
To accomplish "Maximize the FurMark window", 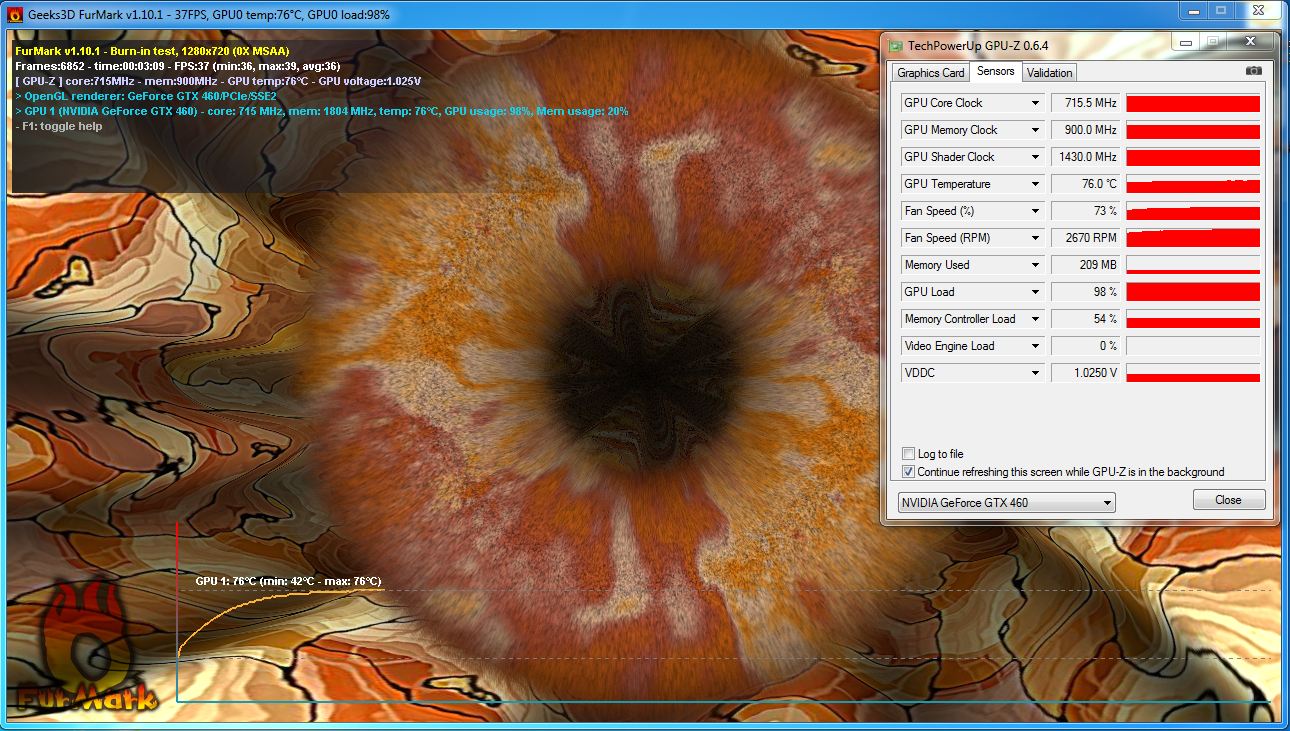I will (1220, 10).
